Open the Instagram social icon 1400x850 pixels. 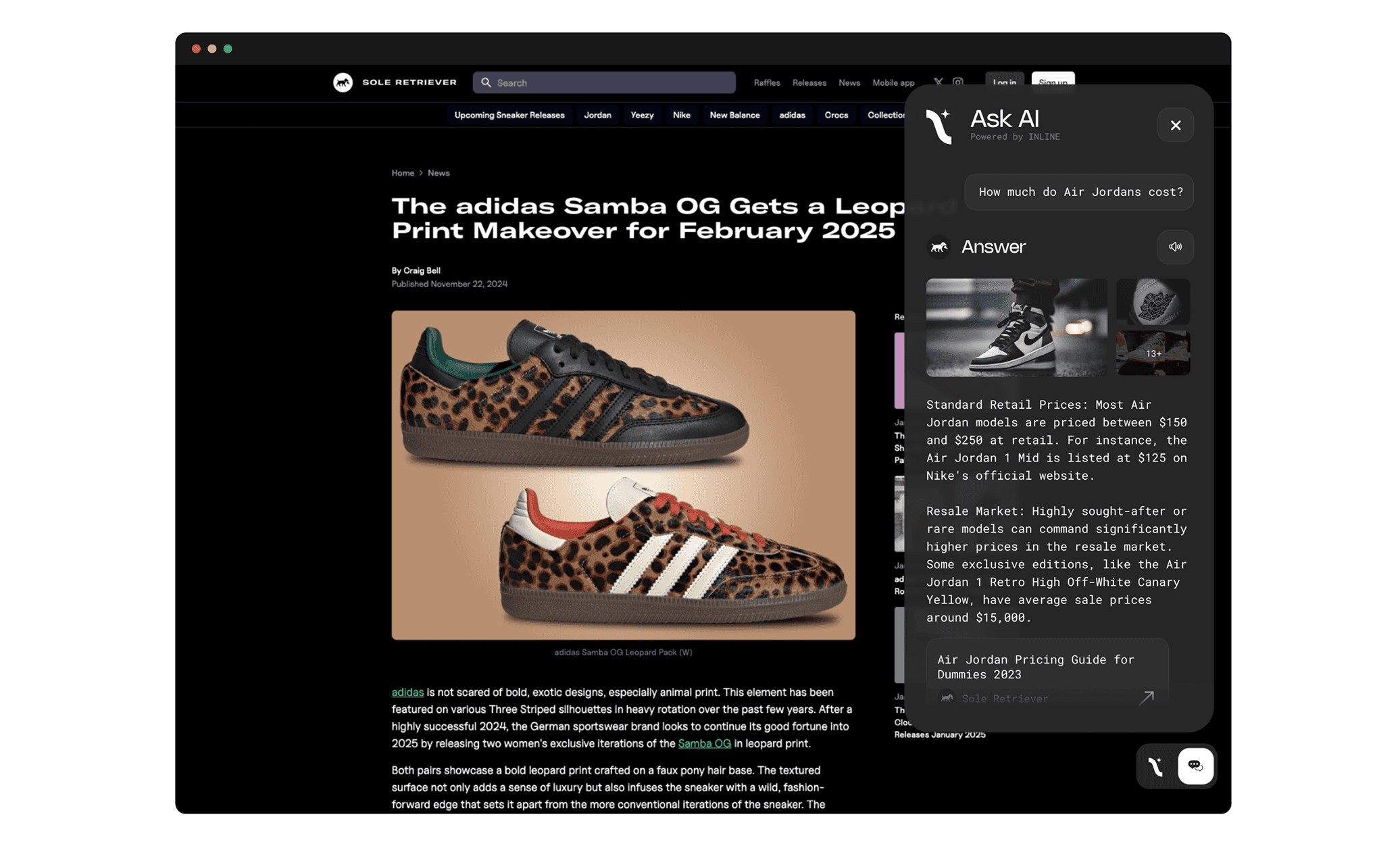(x=958, y=82)
